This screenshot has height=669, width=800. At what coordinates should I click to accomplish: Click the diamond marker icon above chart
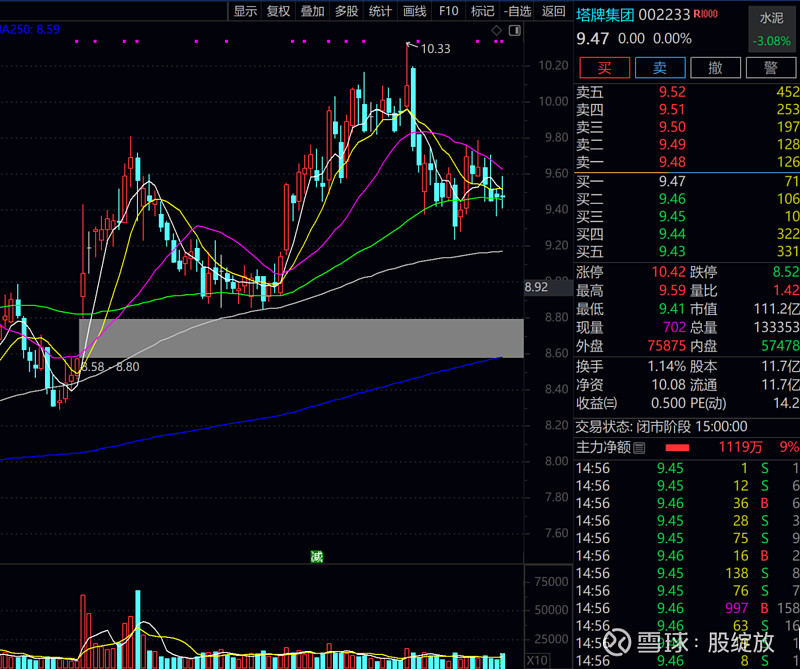[497, 31]
